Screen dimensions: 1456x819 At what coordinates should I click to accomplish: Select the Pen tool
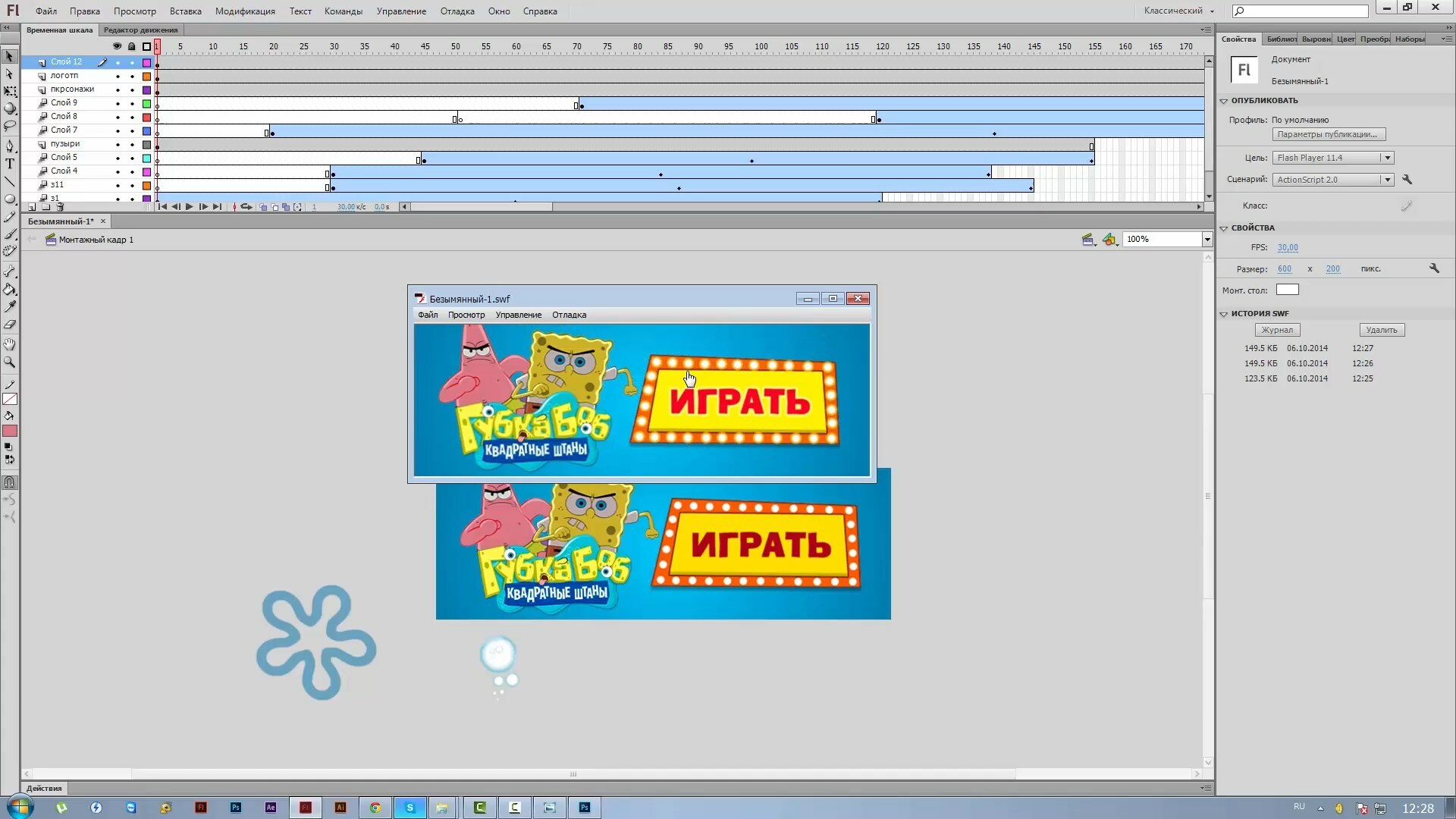[x=9, y=146]
